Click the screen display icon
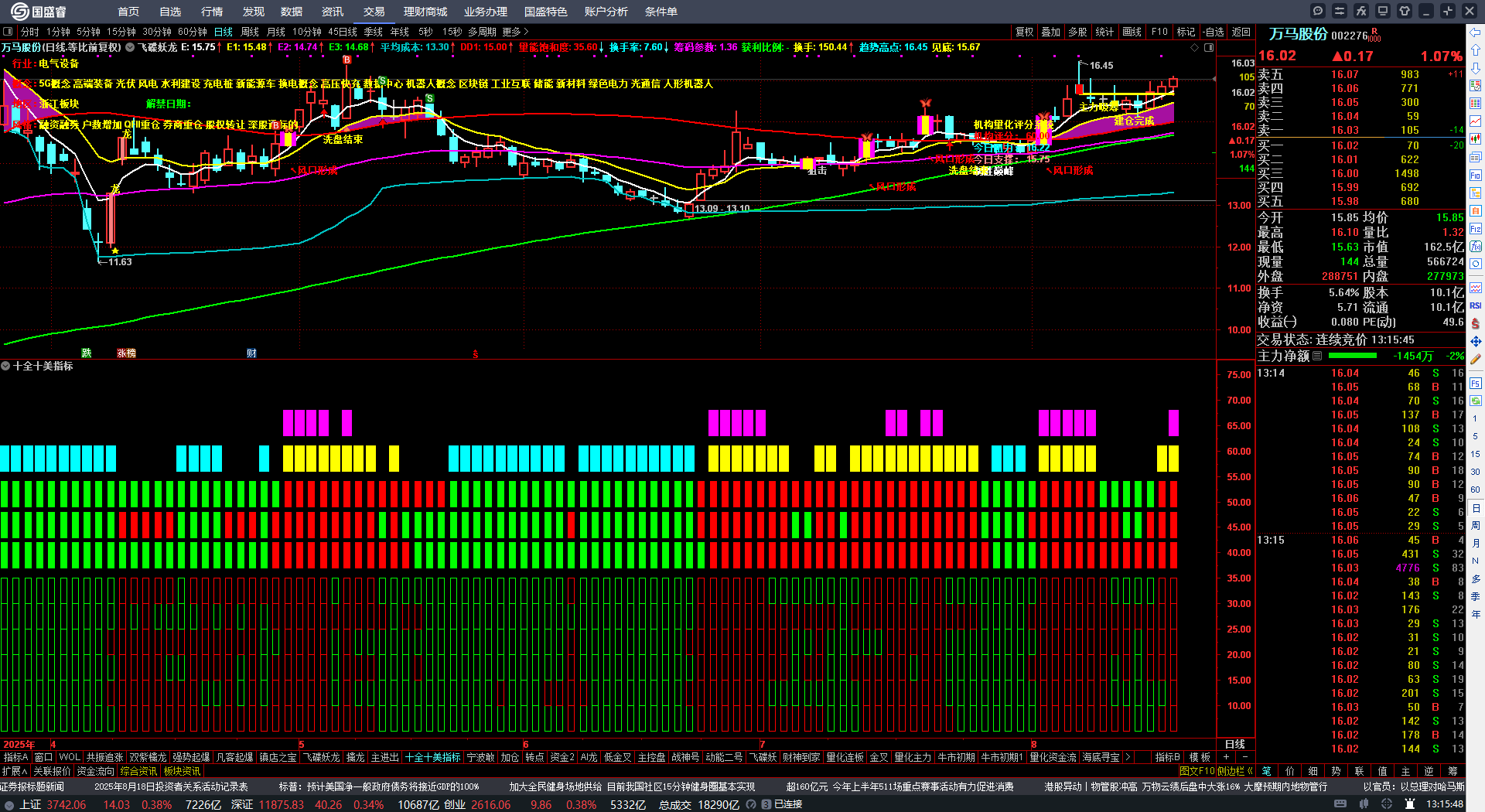The height and width of the screenshot is (812, 1485). [1383, 11]
